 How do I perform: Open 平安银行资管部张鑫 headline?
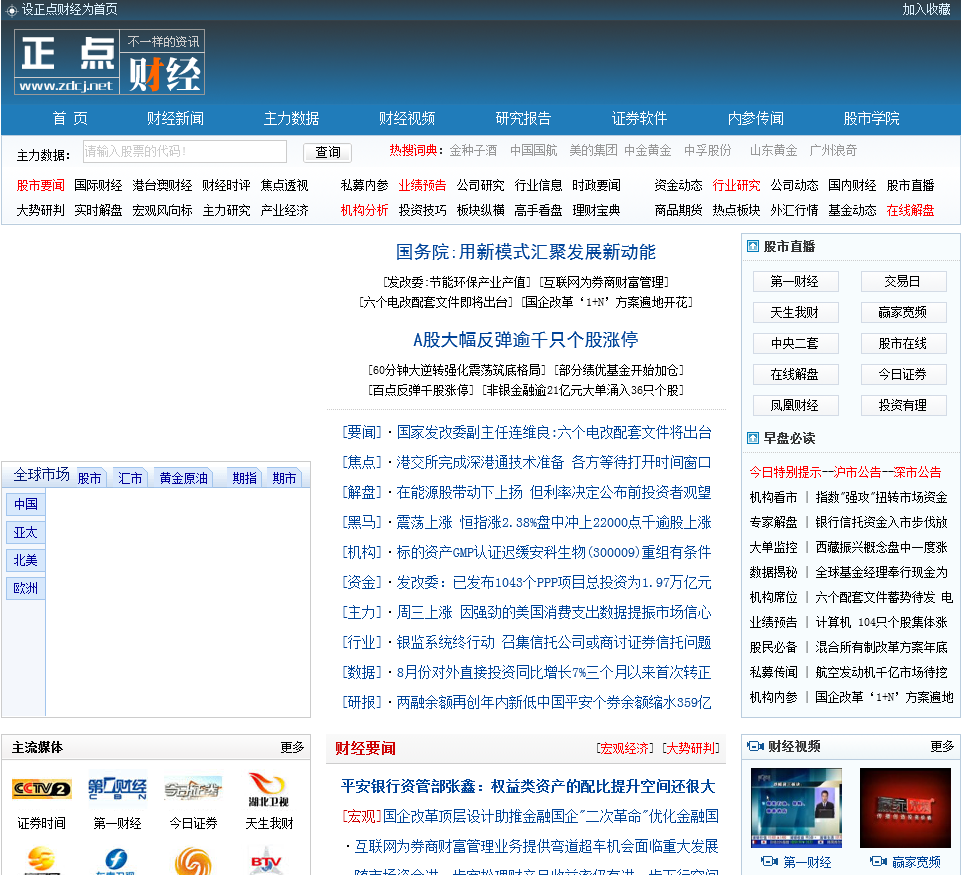pyautogui.click(x=528, y=787)
